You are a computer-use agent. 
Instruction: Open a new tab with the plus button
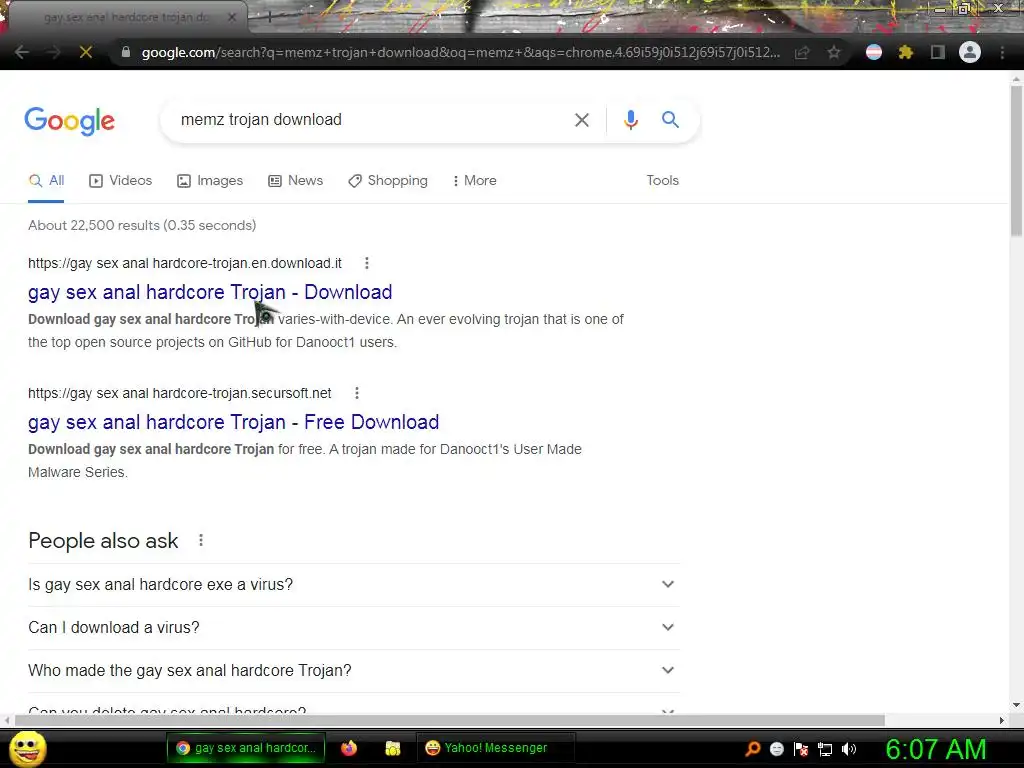click(x=269, y=18)
